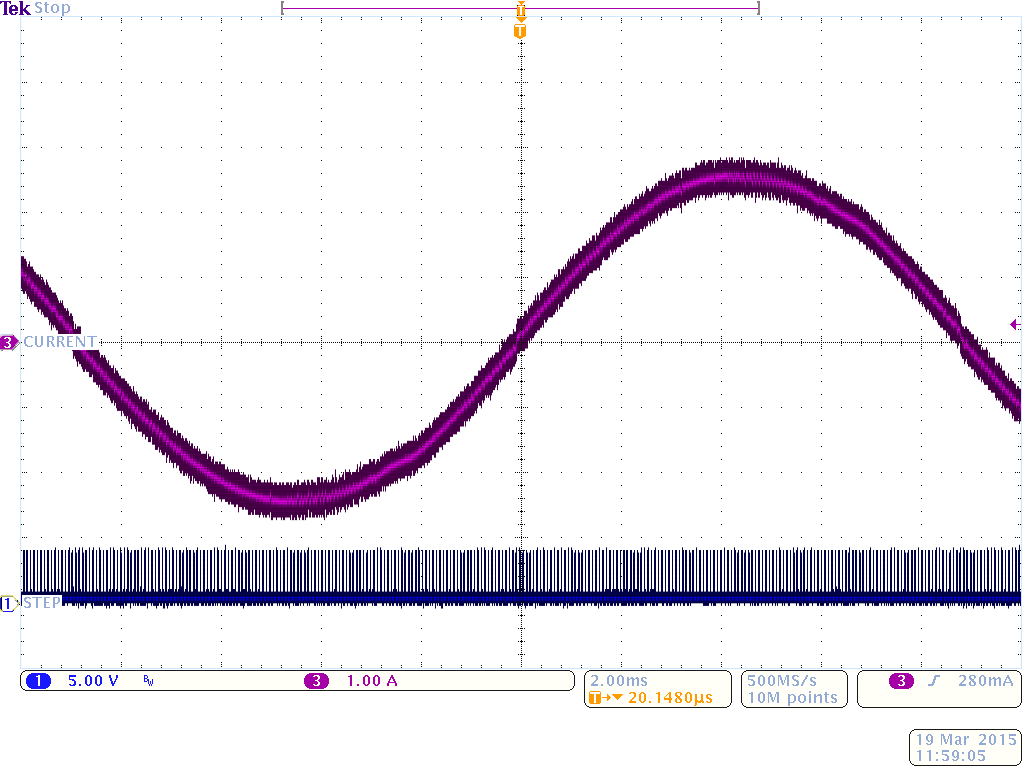1024x768 pixels.
Task: Click the bandwidth limit Bw icon
Action: [x=148, y=681]
